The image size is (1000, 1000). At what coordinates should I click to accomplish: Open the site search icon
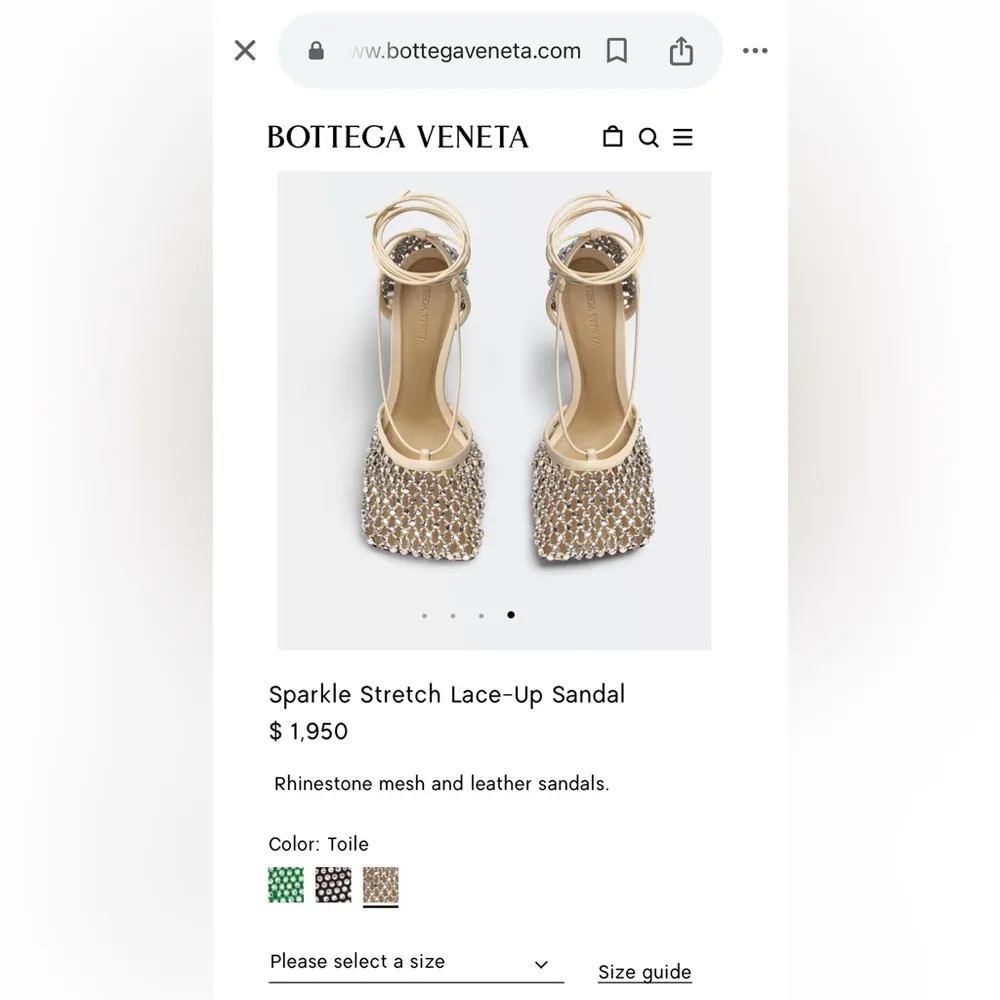click(649, 136)
